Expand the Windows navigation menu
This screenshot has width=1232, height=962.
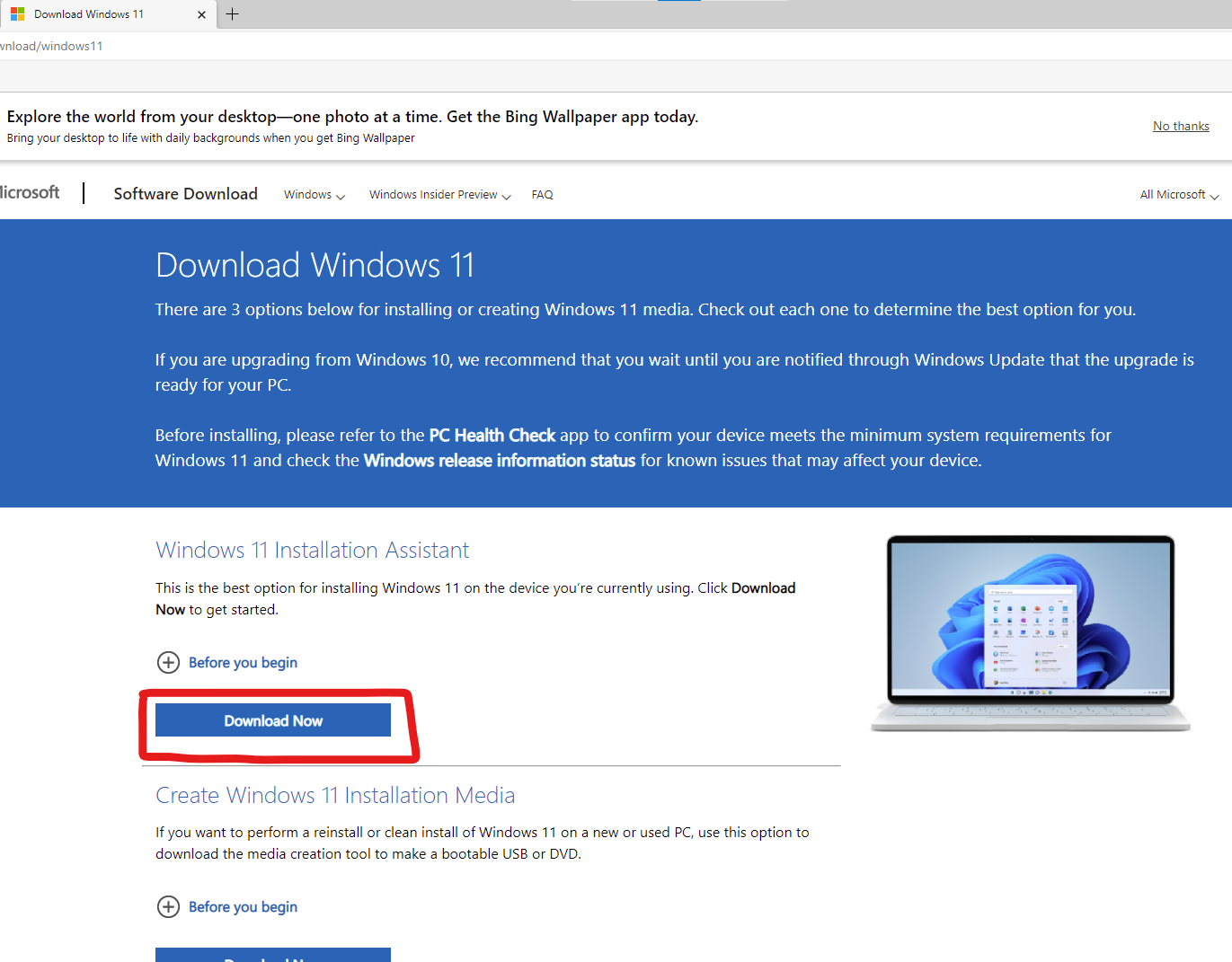(x=315, y=195)
